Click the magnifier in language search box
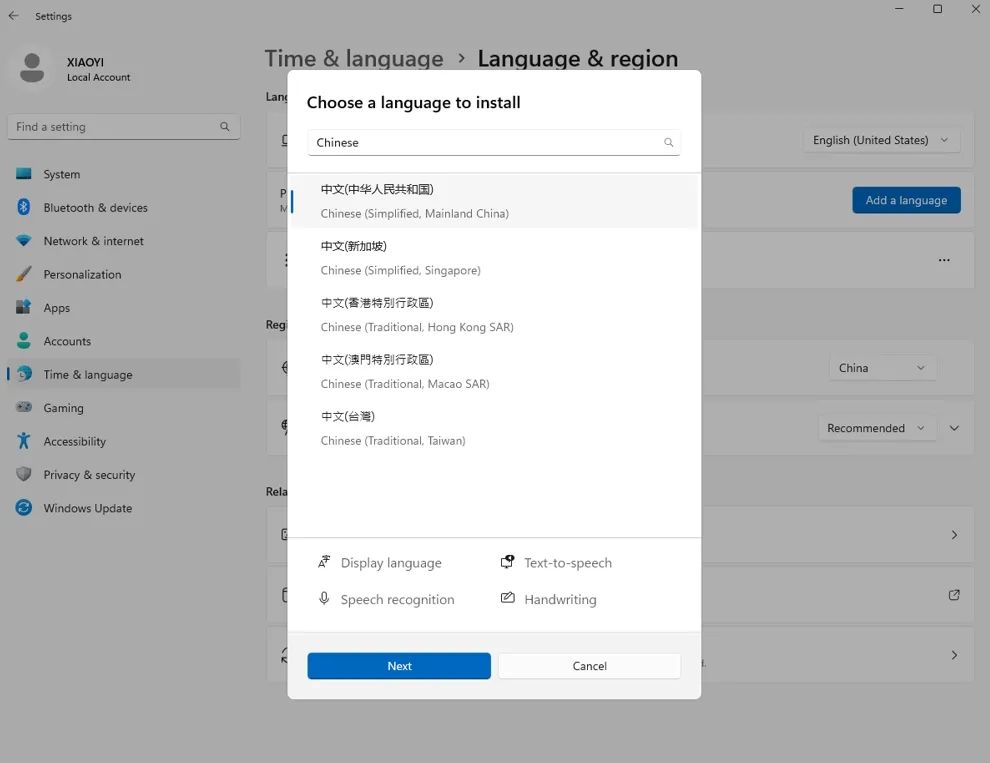Screen dimensions: 990x763 pyautogui.click(x=668, y=143)
